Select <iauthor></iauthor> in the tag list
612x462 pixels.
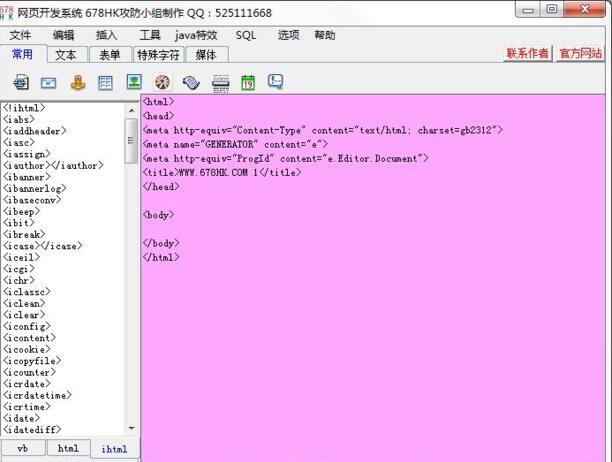pyautogui.click(x=53, y=165)
